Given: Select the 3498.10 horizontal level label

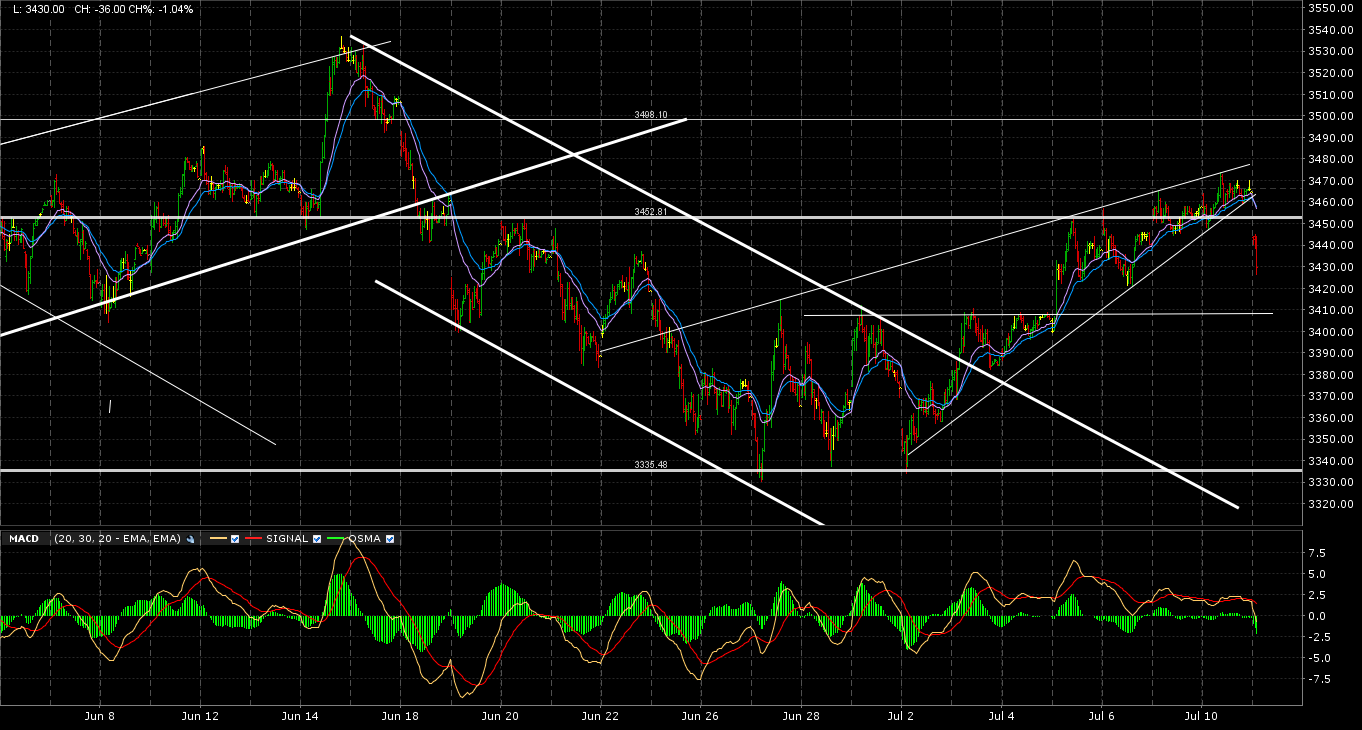Looking at the screenshot, I should (650, 115).
